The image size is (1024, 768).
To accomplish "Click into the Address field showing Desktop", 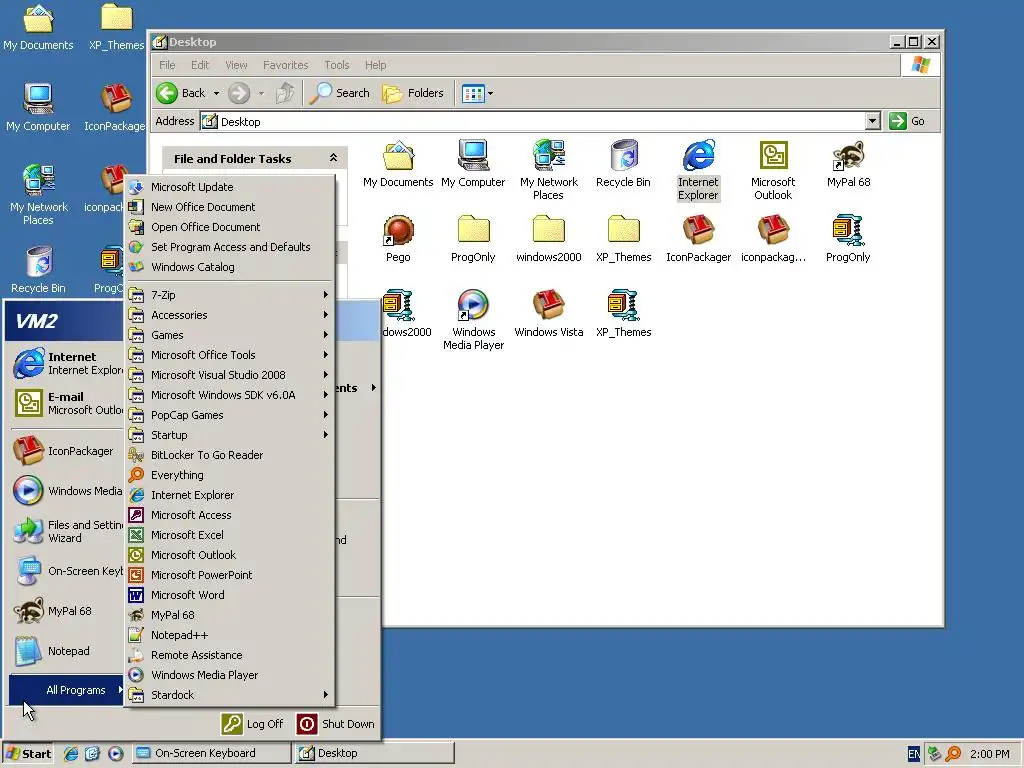I will coord(533,121).
